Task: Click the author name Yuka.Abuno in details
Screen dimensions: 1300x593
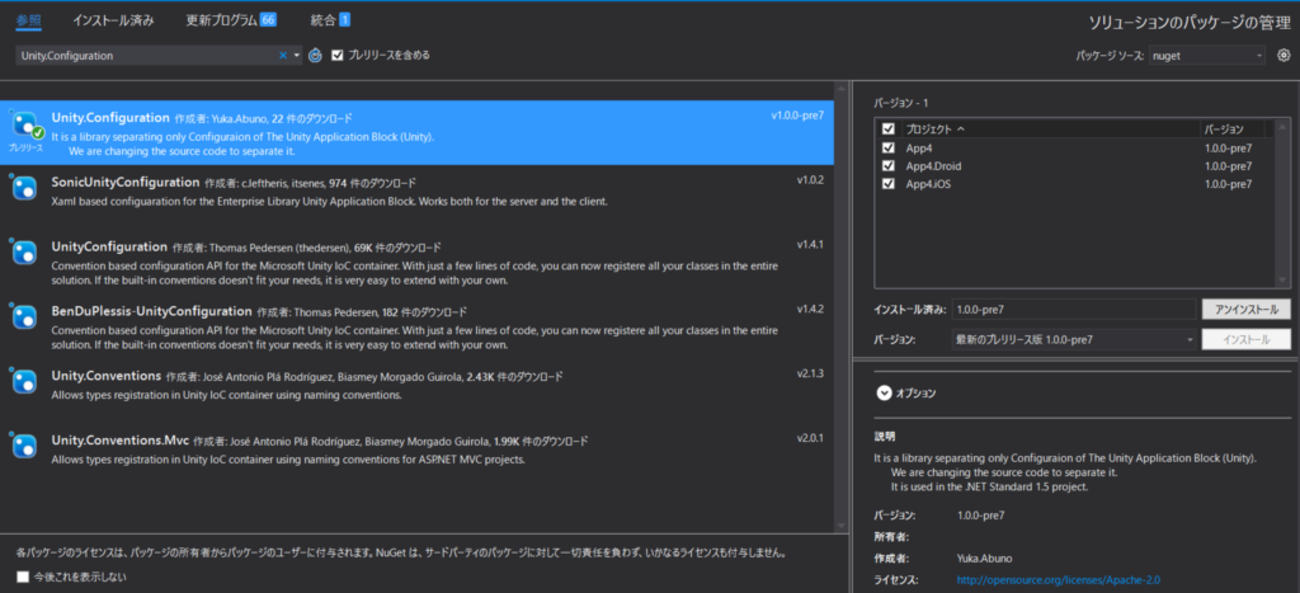Action: click(x=984, y=558)
